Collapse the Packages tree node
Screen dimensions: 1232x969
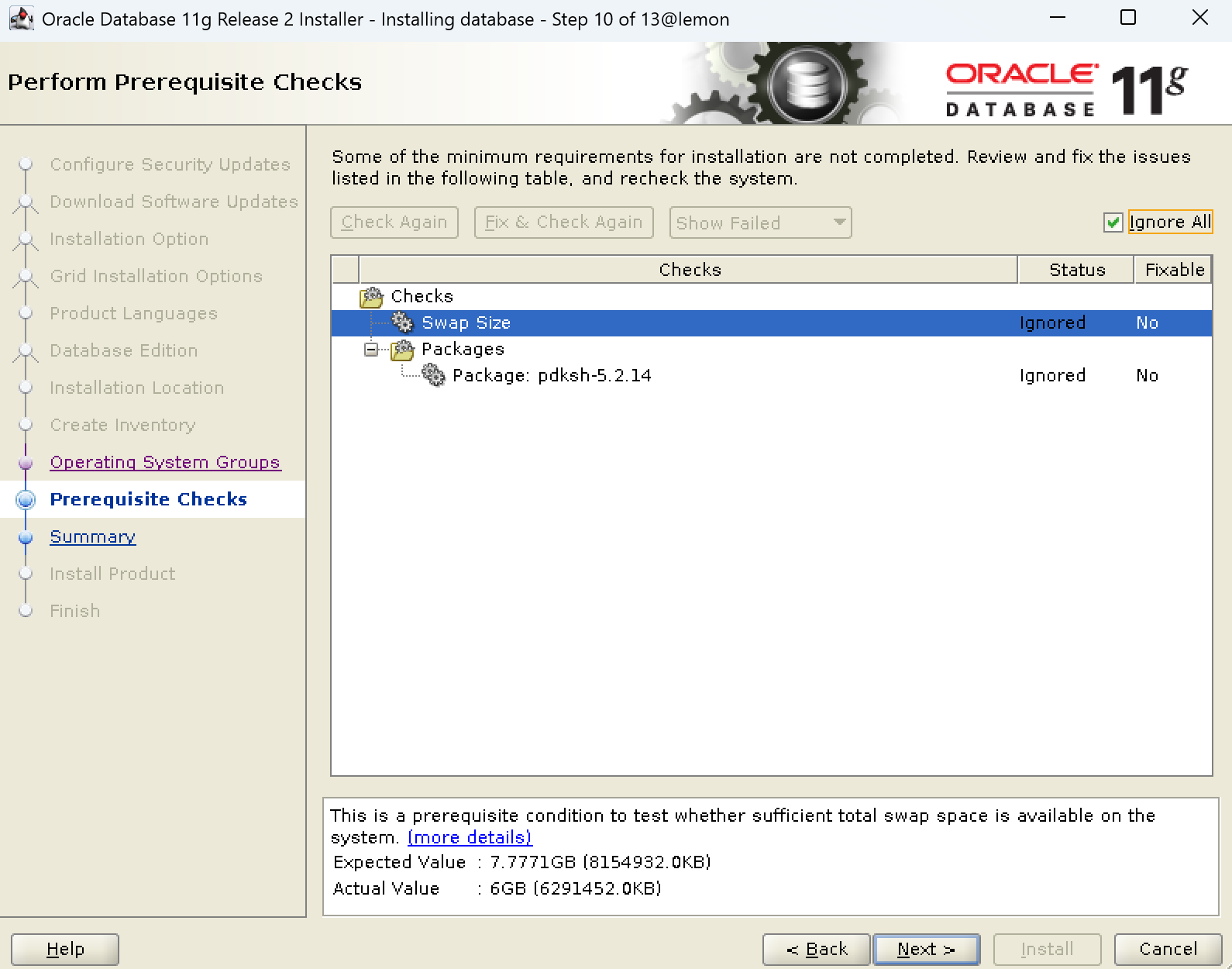point(371,350)
